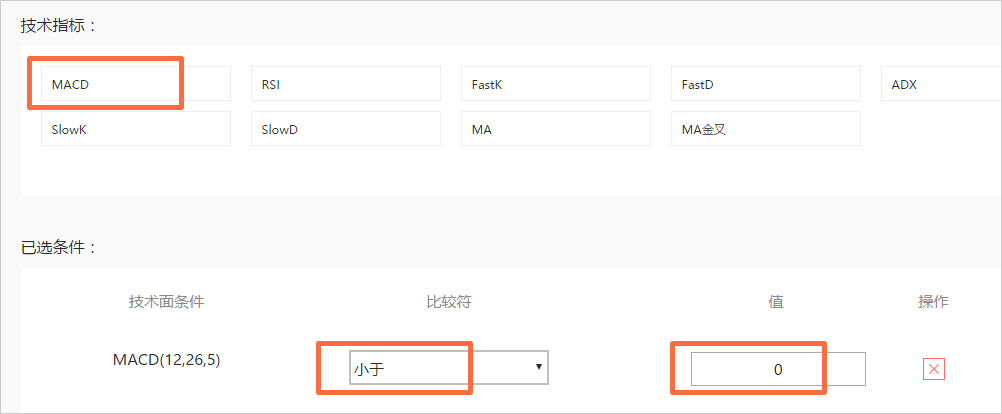Screen dimensions: 1002x414
Task: Select the RSI indicator
Action: tap(346, 83)
